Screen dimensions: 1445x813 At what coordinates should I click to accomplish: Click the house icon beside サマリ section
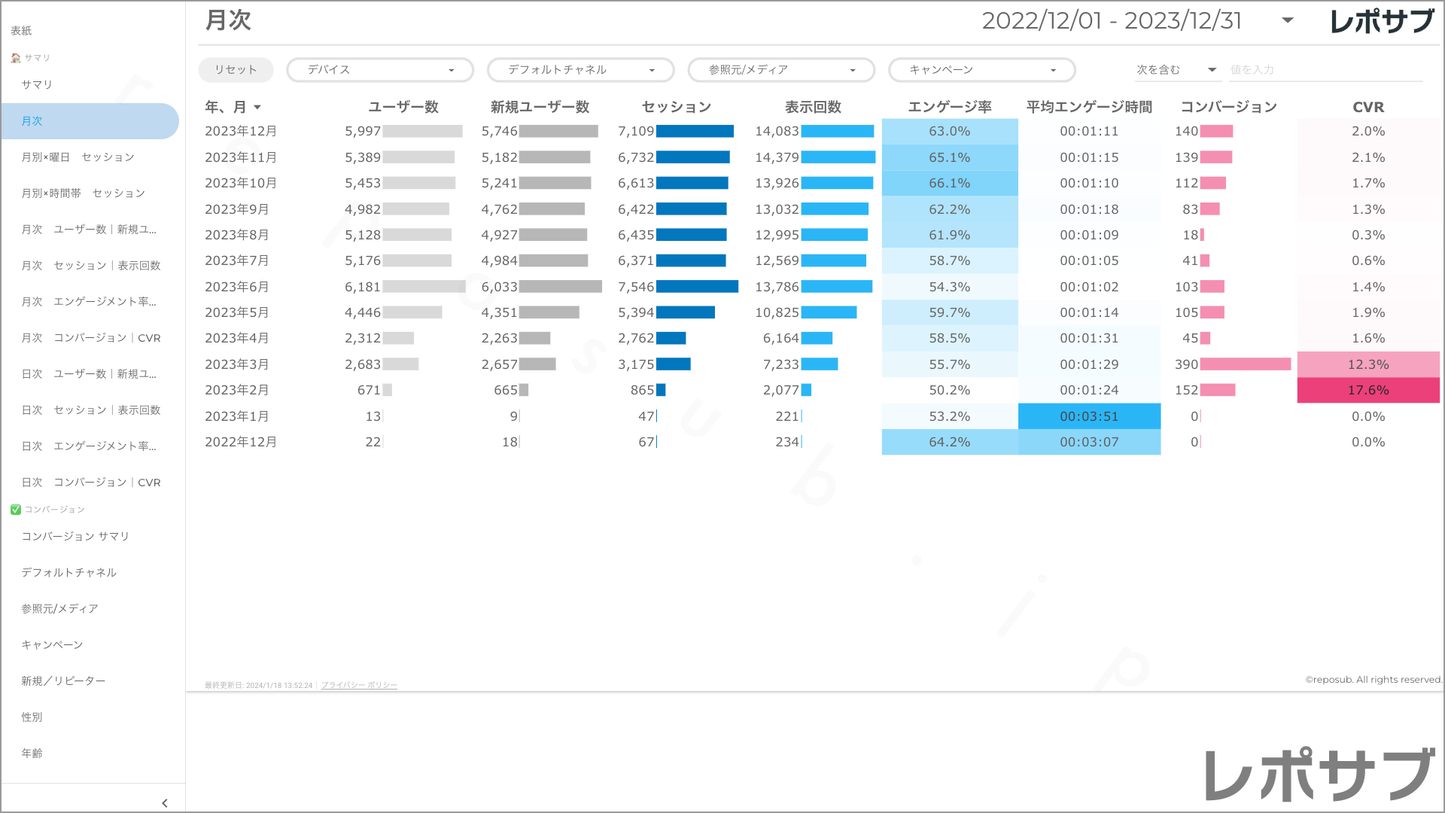[x=15, y=58]
